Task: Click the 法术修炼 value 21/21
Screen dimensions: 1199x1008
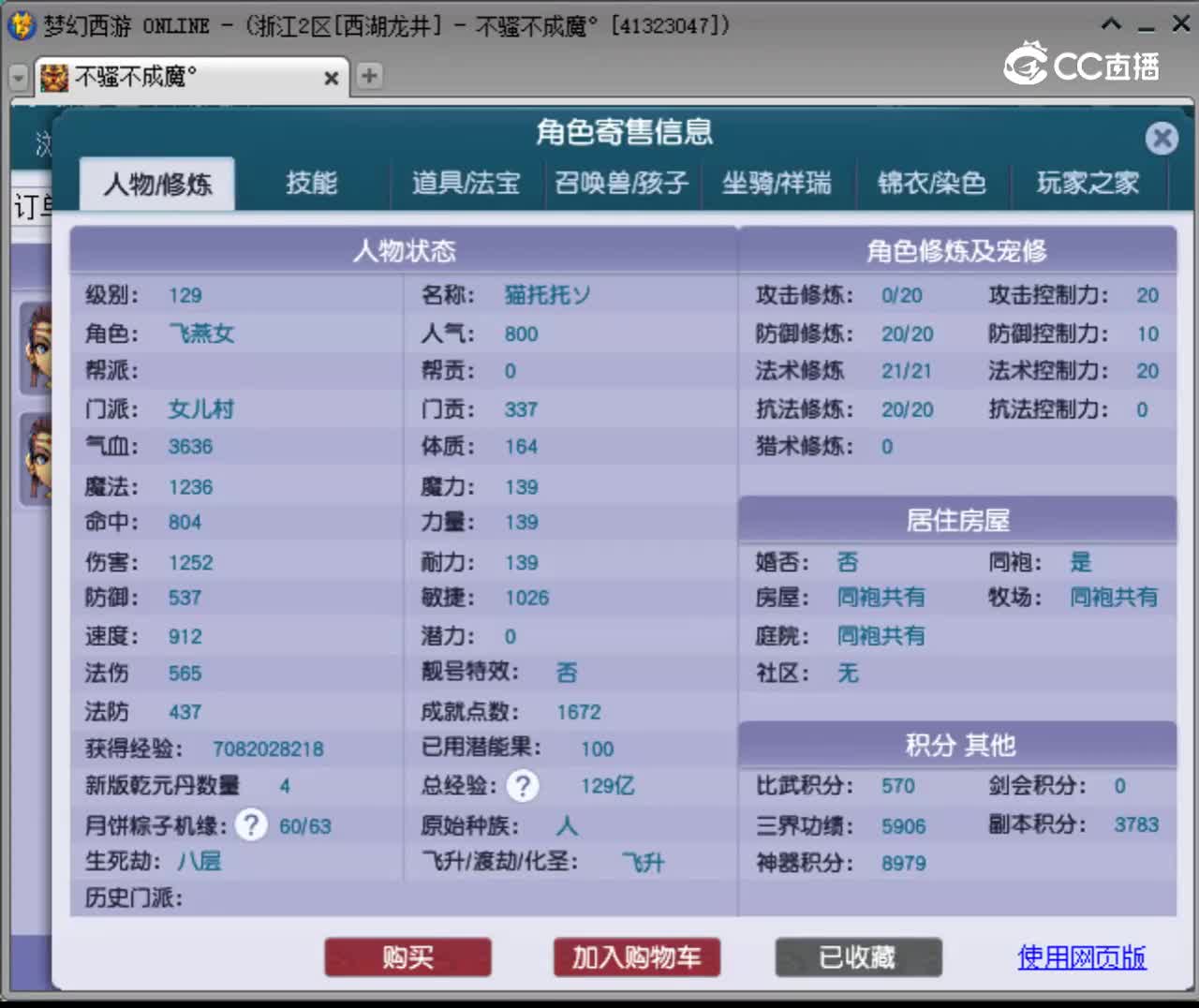Action: [907, 371]
